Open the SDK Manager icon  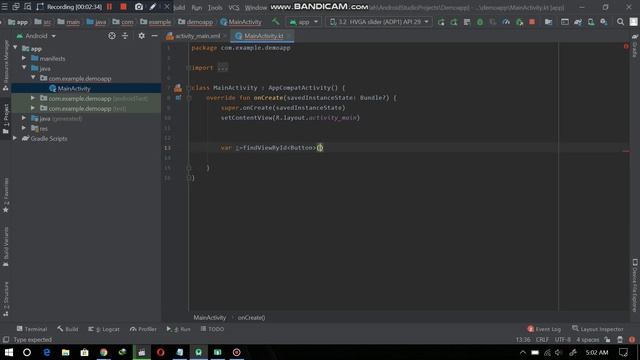[604, 22]
